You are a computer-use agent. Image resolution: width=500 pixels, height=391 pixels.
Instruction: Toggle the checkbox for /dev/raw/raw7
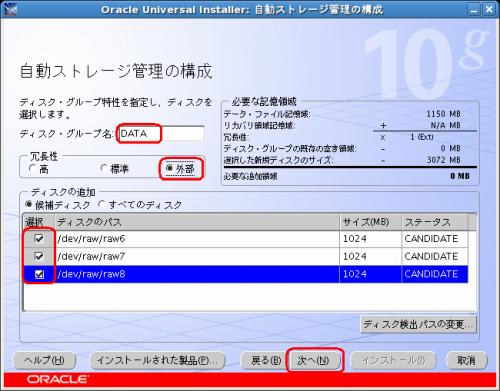(x=39, y=256)
